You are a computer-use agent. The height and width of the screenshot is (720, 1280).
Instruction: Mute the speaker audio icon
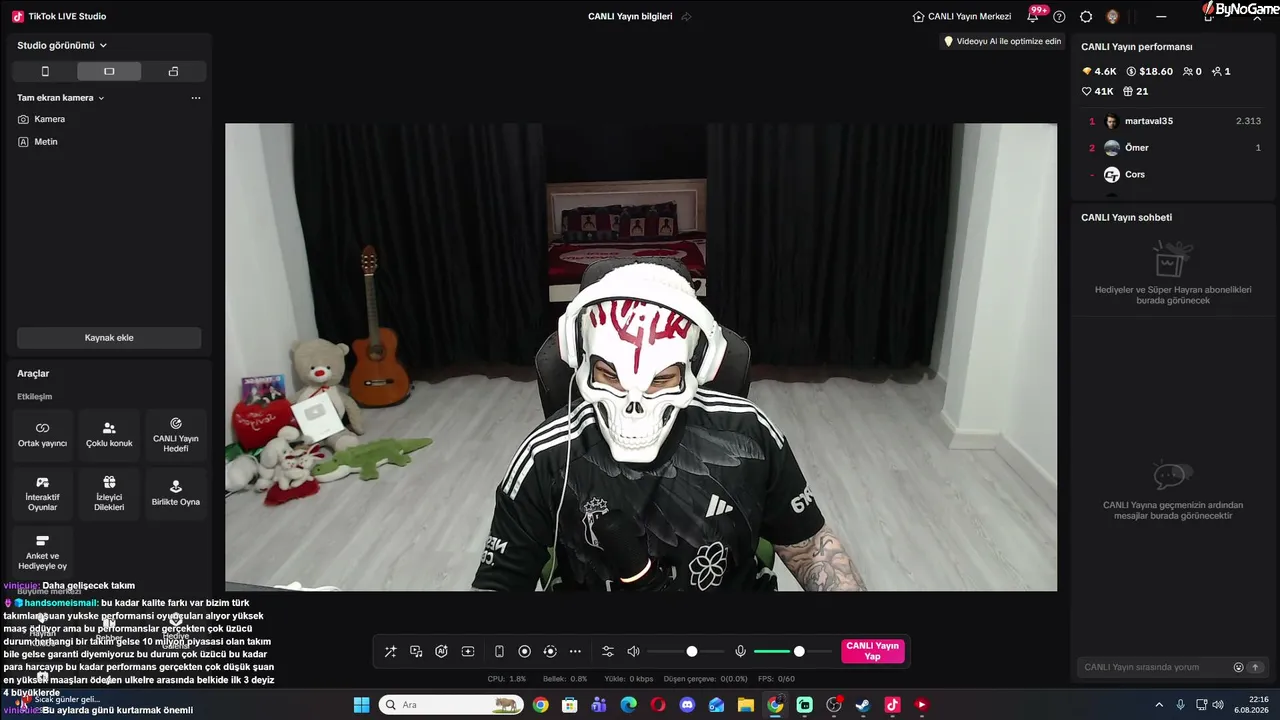[633, 652]
